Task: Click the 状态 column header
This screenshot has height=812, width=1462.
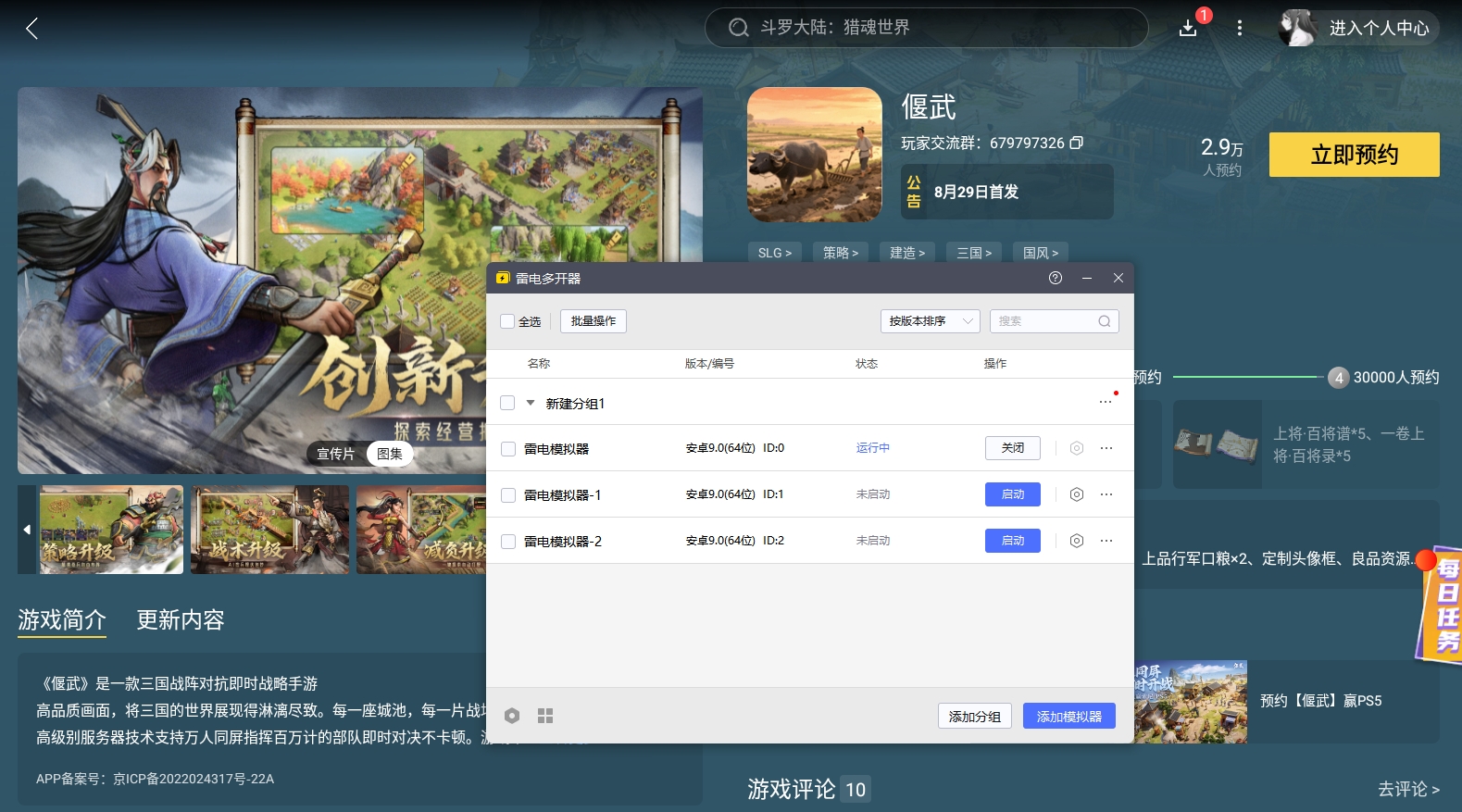Action: [867, 364]
